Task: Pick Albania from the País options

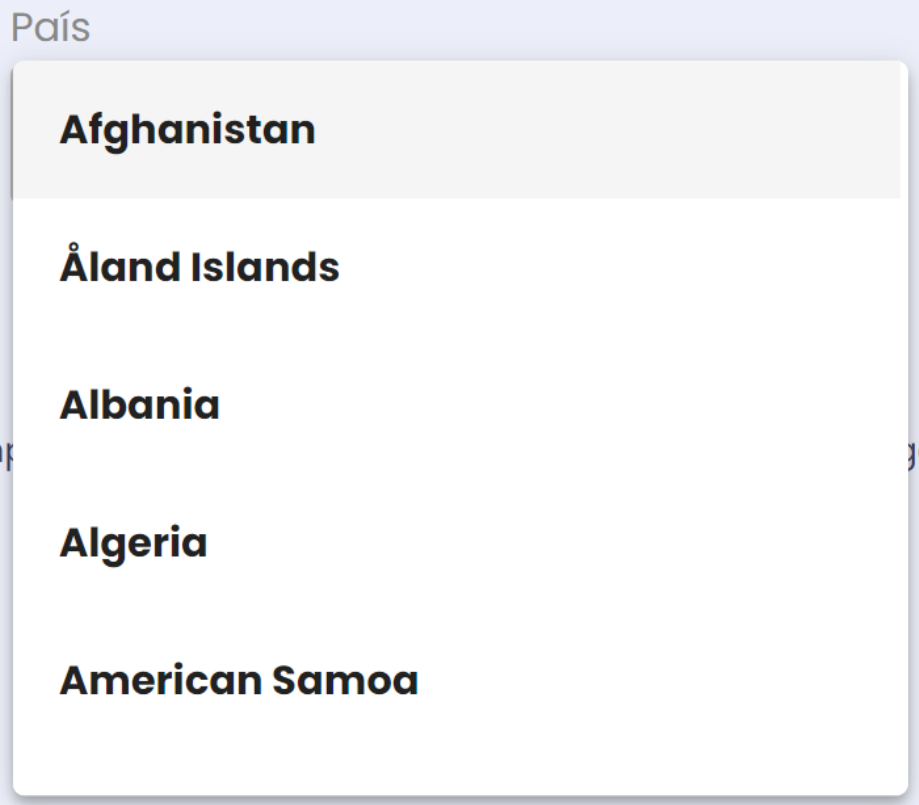Action: click(140, 406)
